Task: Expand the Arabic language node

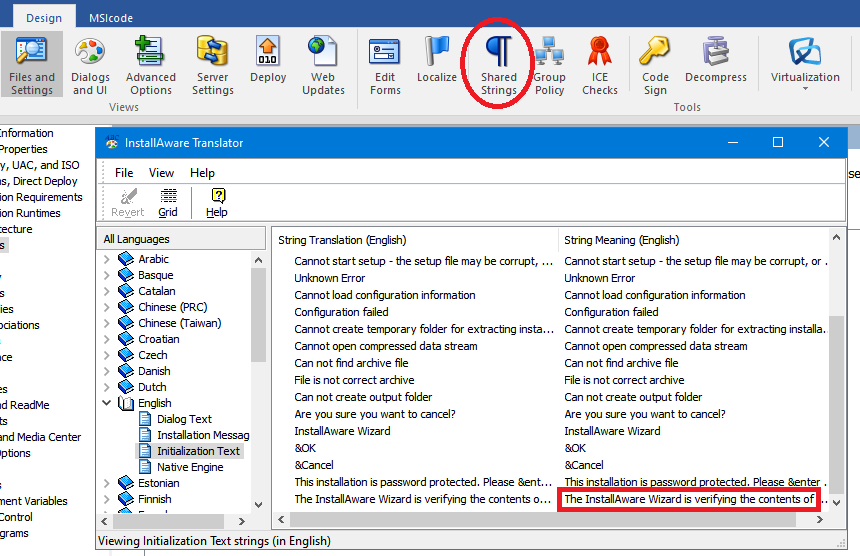Action: pyautogui.click(x=107, y=259)
